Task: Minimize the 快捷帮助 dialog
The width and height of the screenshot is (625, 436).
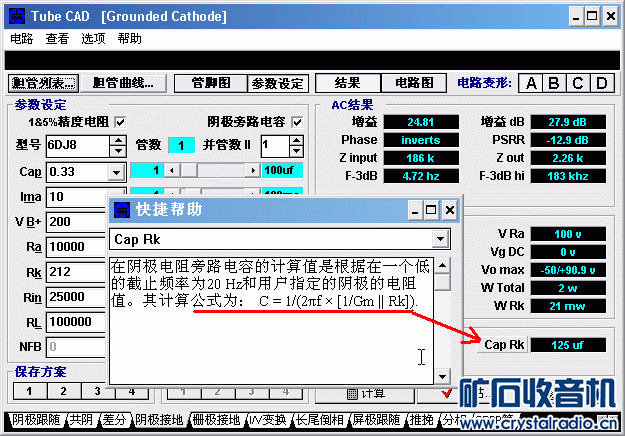Action: point(415,210)
